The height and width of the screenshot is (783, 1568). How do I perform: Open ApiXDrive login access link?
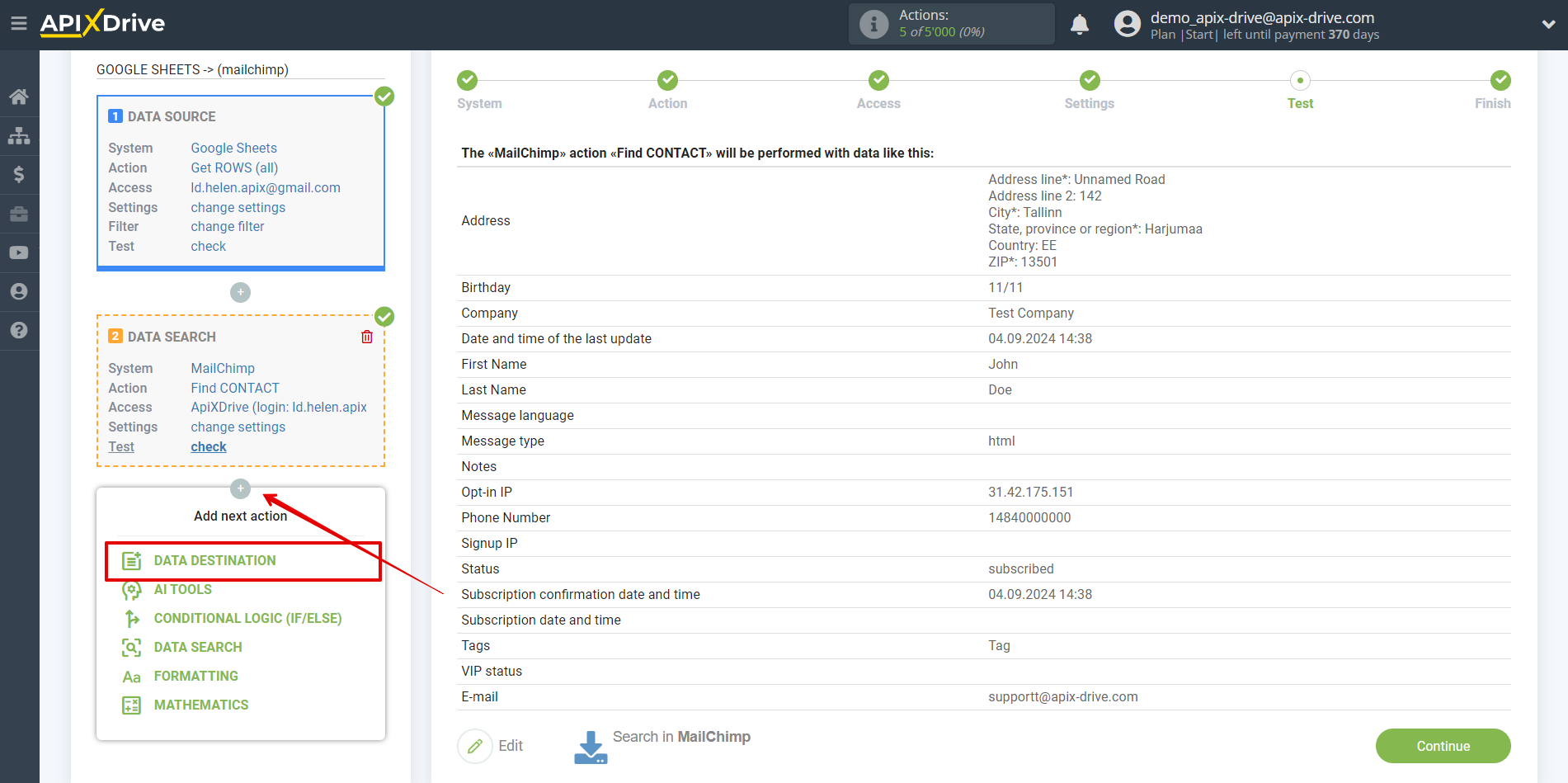(279, 407)
